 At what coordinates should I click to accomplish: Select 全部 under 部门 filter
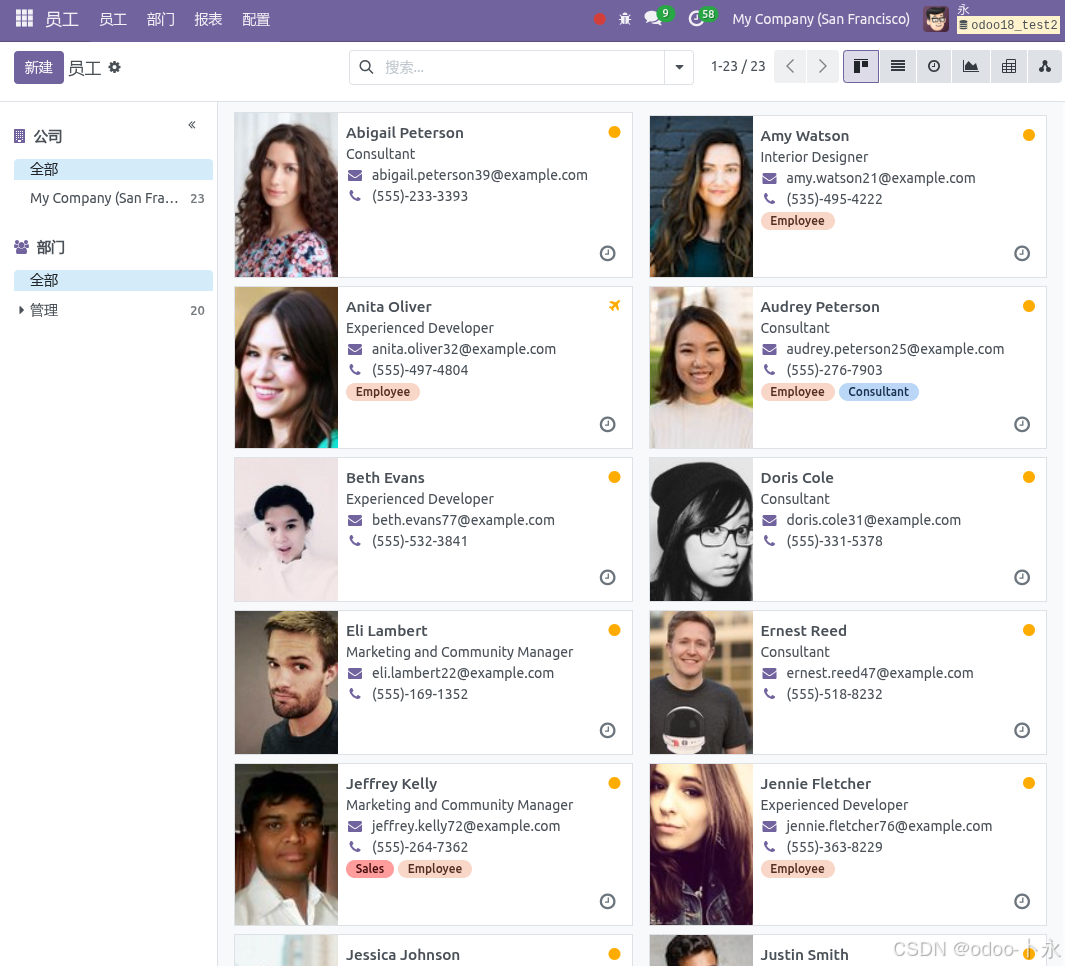point(113,280)
